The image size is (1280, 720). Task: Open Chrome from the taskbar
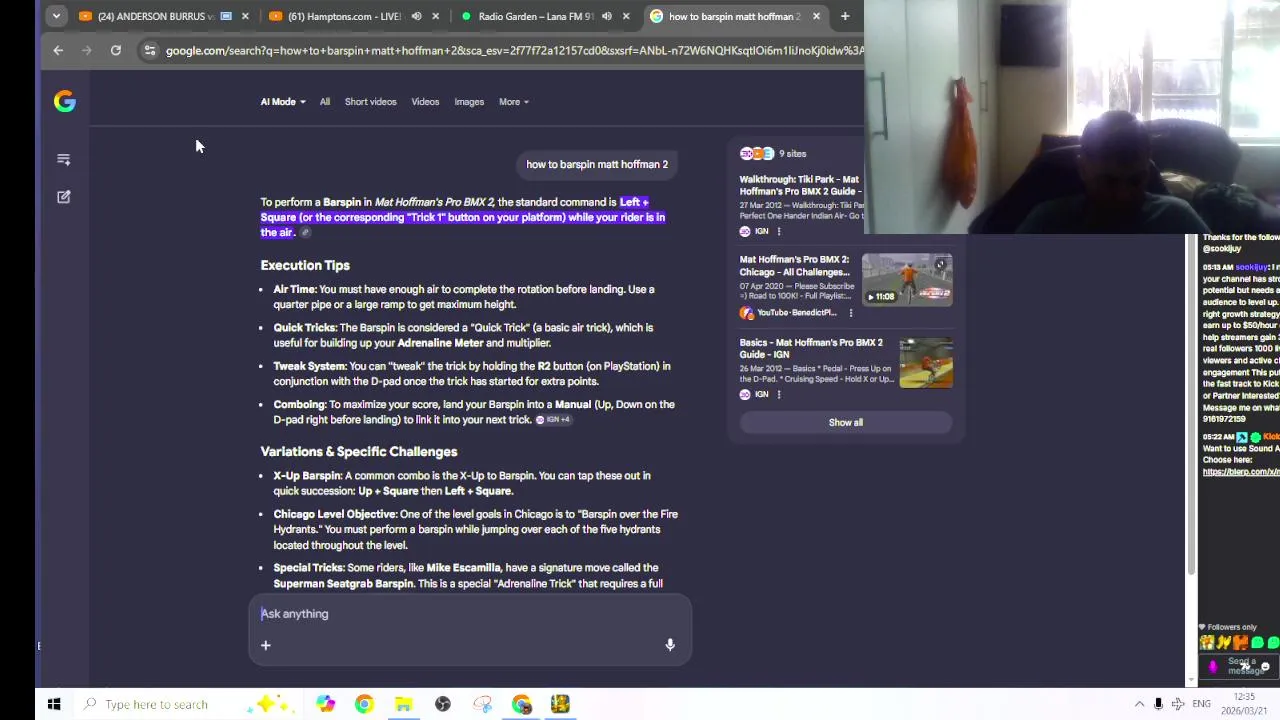pyautogui.click(x=364, y=704)
